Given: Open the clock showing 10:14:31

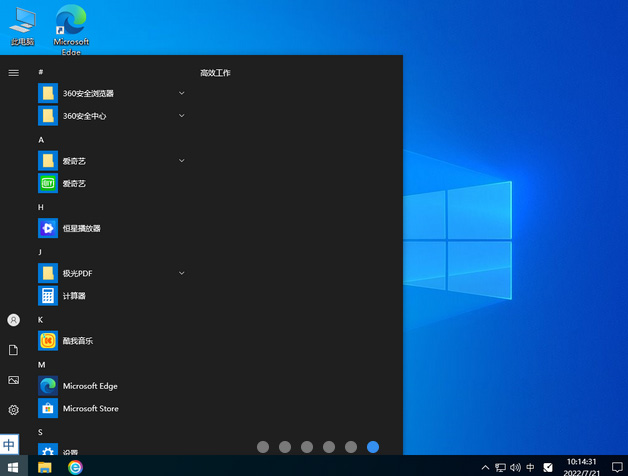Looking at the screenshot, I should (582, 462).
